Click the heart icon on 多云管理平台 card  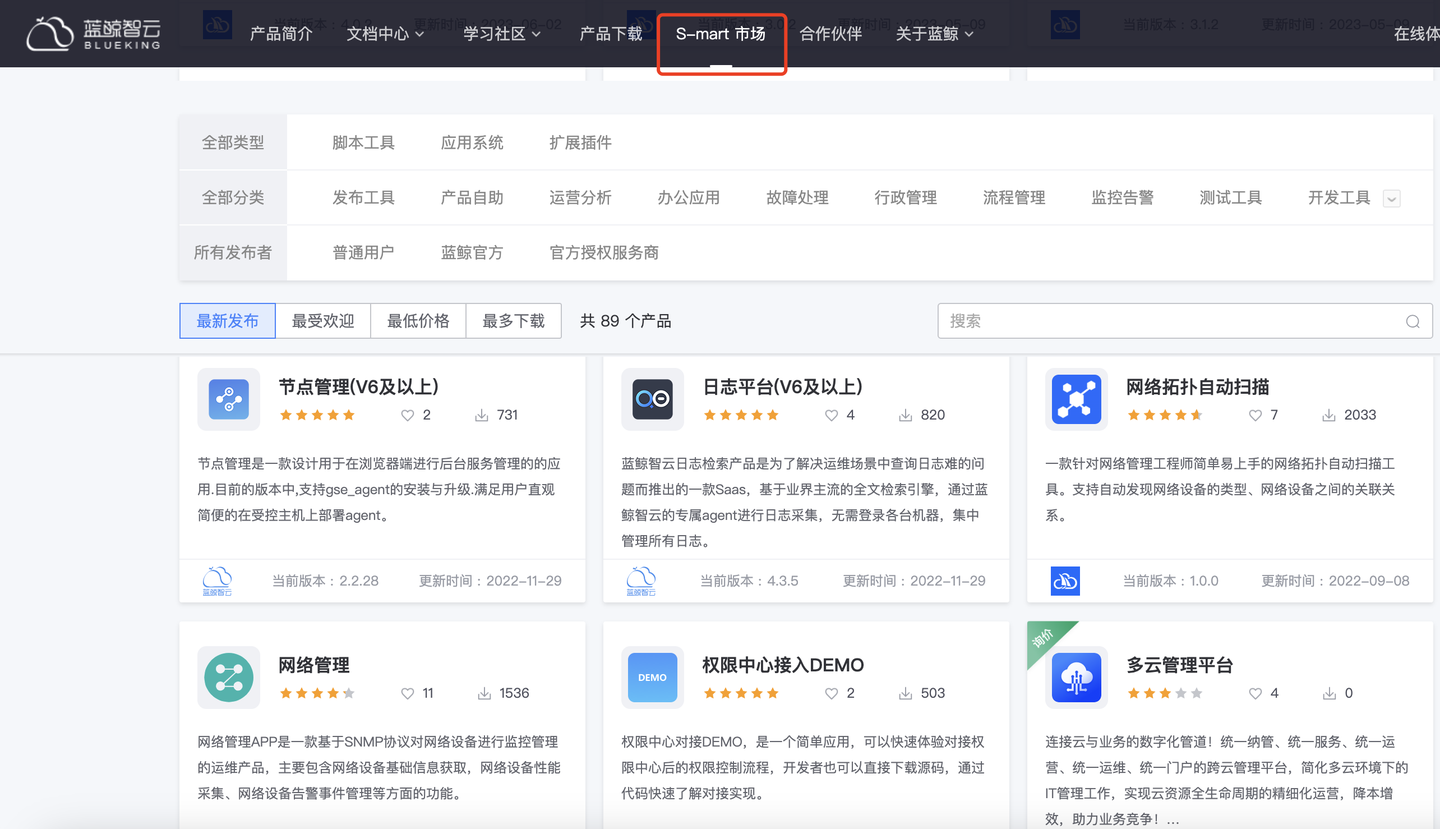click(1255, 693)
